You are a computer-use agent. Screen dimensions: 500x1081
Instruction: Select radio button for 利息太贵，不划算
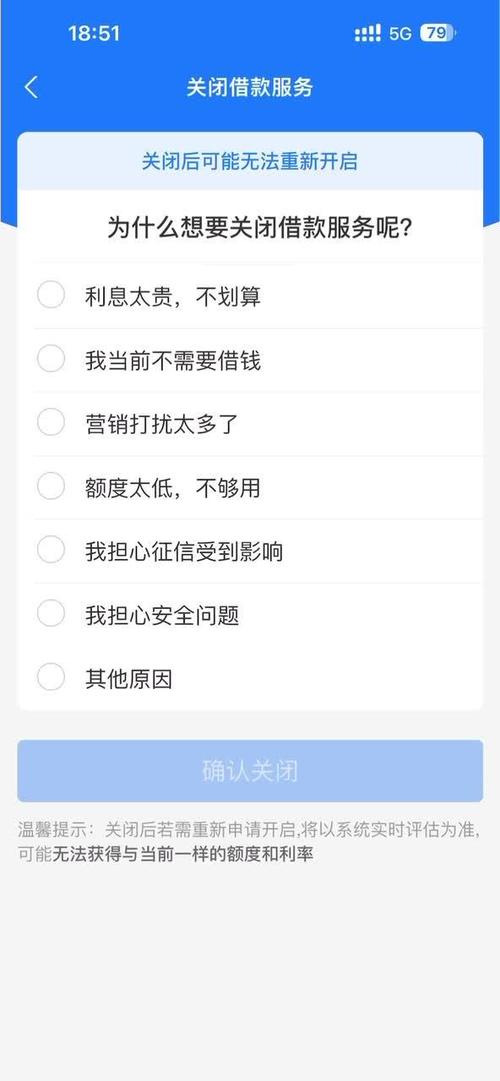click(51, 295)
